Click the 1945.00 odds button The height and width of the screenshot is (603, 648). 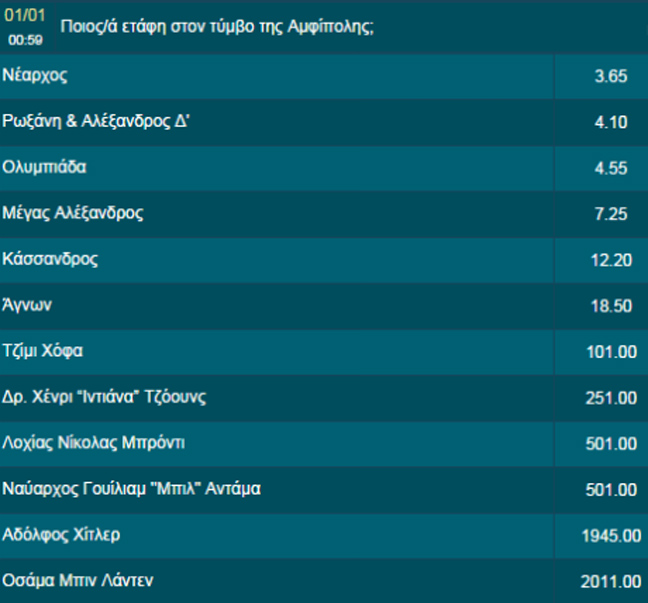[610, 536]
